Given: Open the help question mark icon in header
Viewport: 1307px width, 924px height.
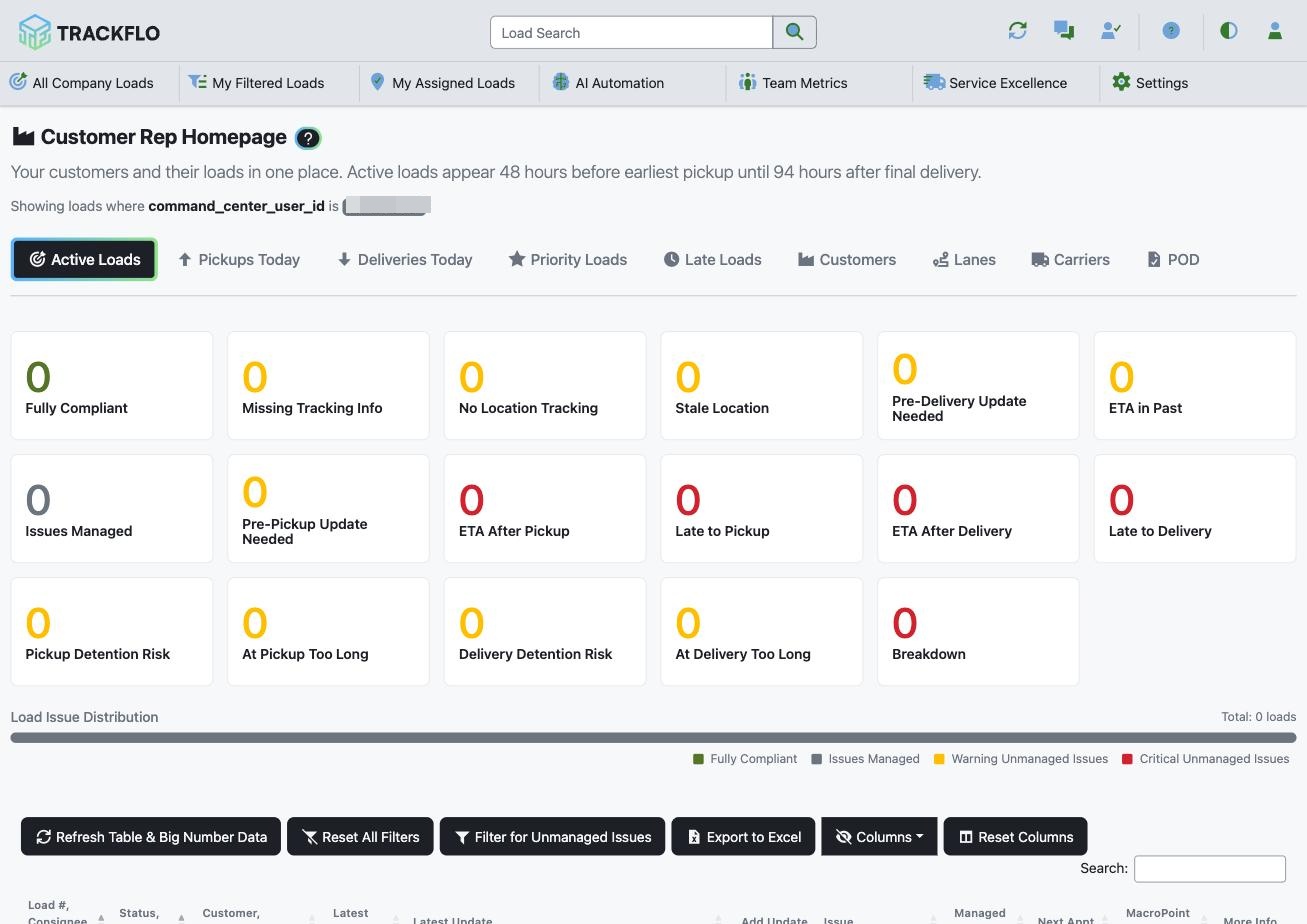Looking at the screenshot, I should click(1171, 31).
